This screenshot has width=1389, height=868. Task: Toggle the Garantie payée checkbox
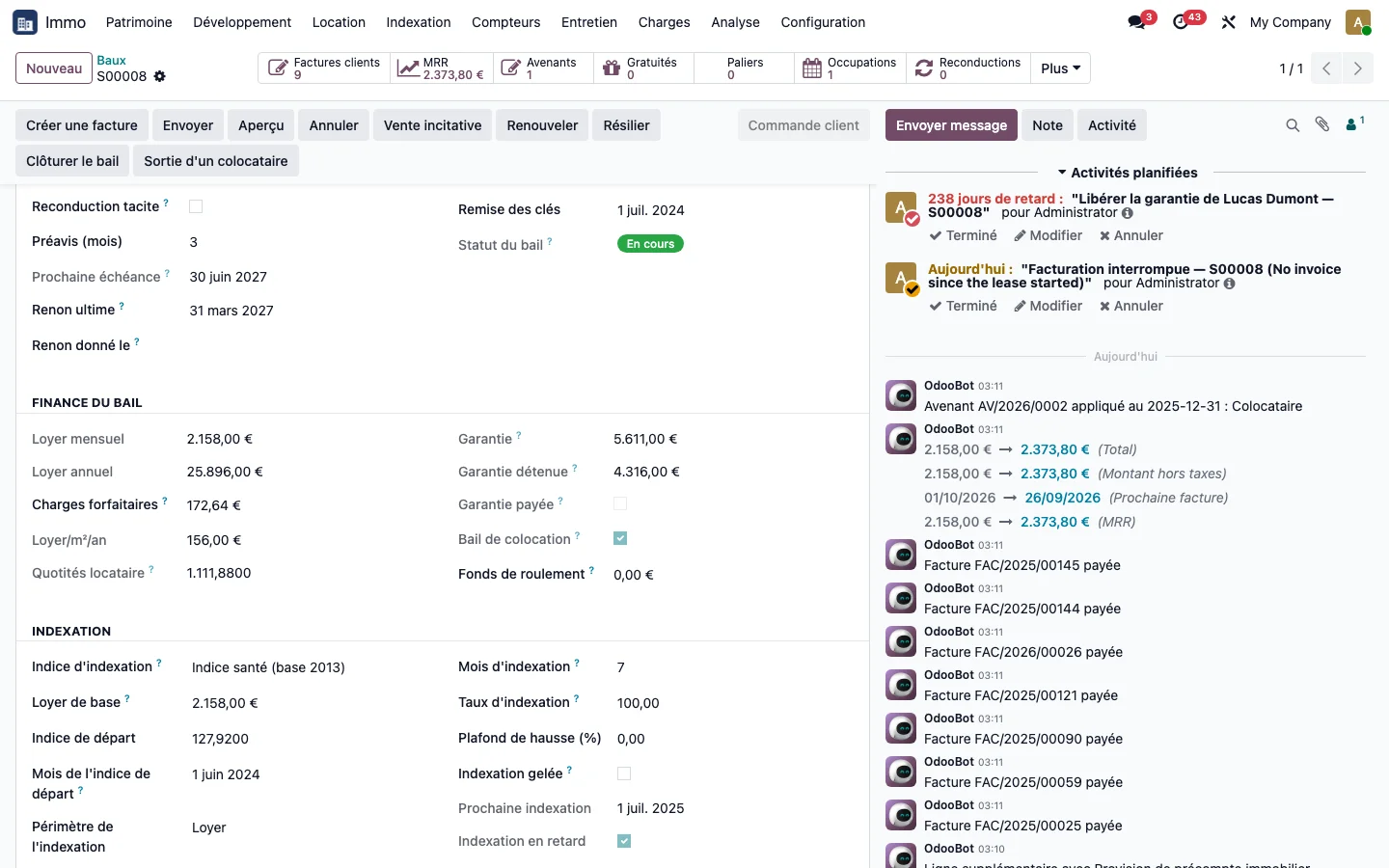[x=620, y=503]
